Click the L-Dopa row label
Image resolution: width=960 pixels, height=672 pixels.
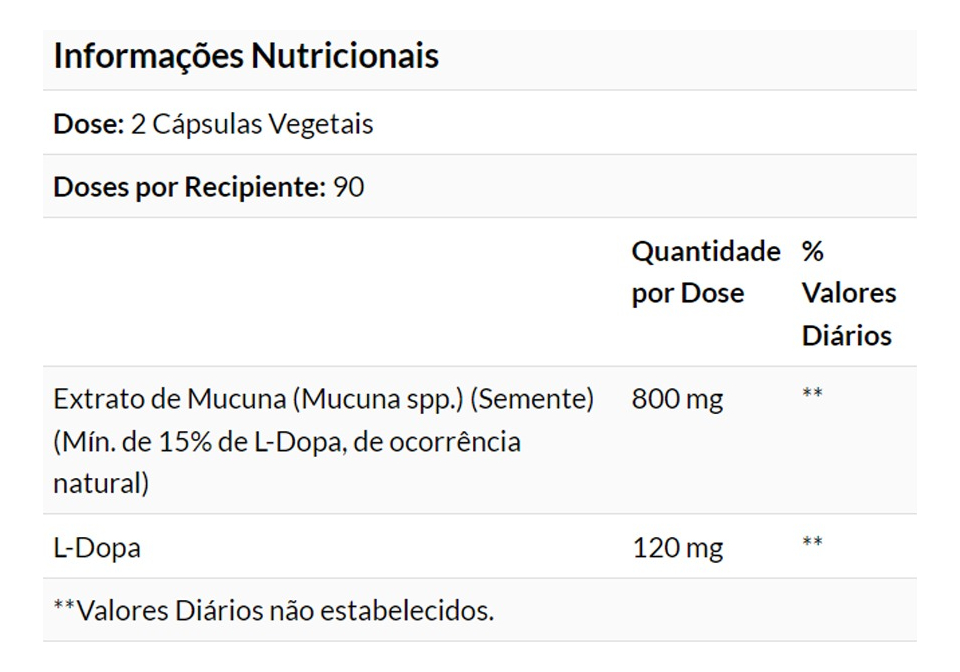(x=97, y=548)
